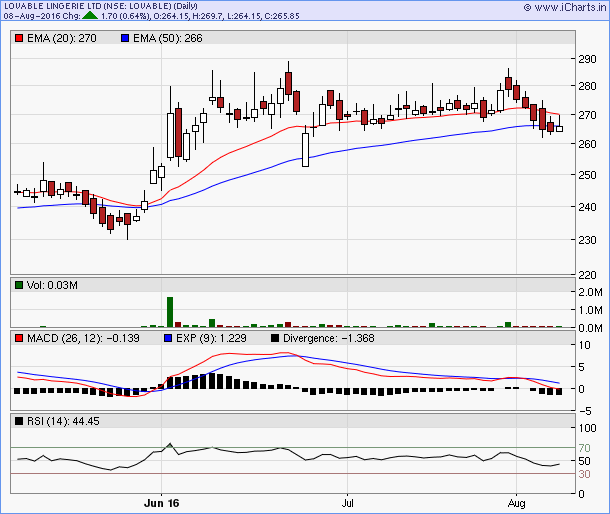610x514 pixels.
Task: Click the 'EMA (20): 270' label
Action: pyautogui.click(x=62, y=38)
